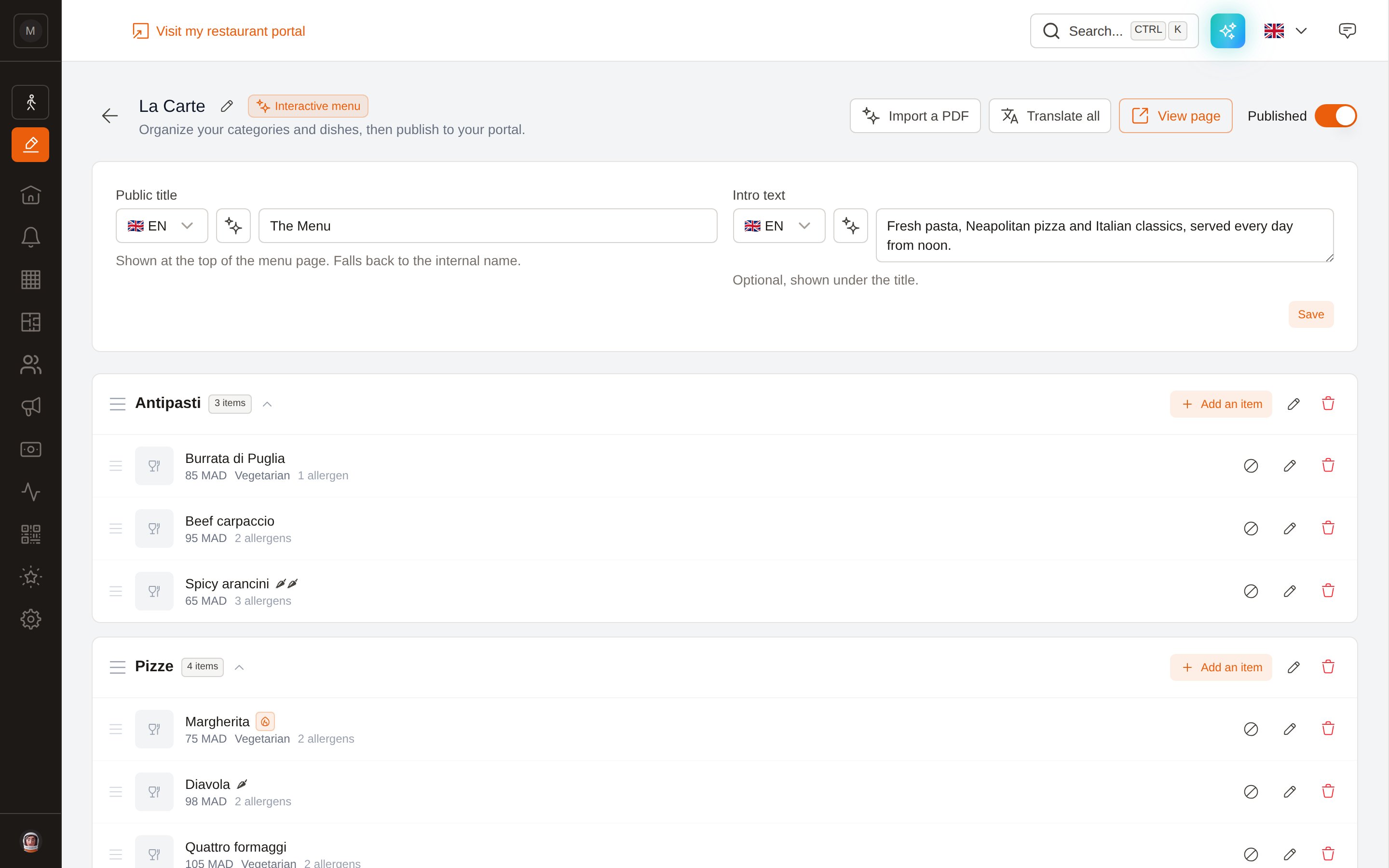Delete the Antipasti category
This screenshot has height=868, width=1389.
click(1328, 404)
